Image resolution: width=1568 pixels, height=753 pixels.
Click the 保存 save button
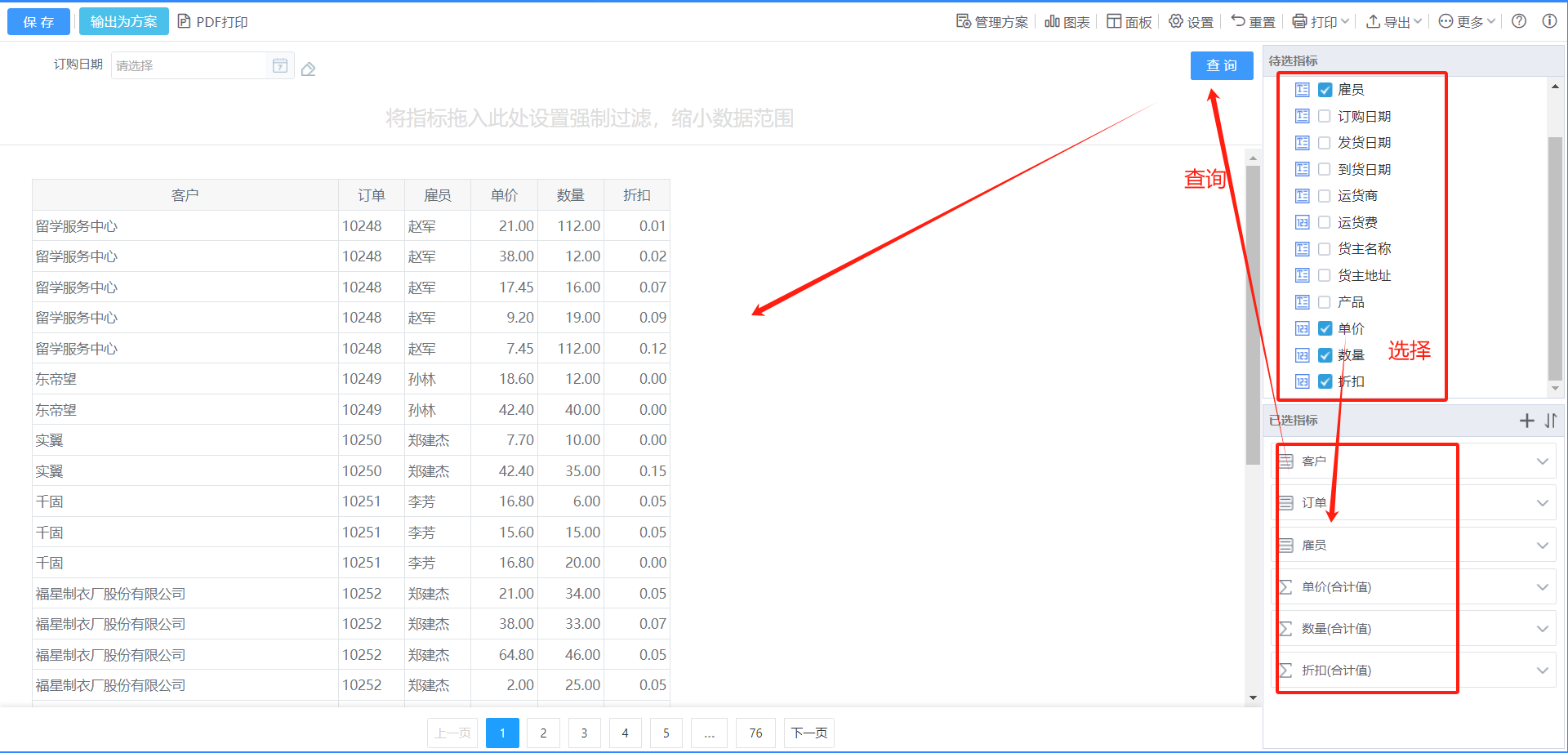click(38, 22)
